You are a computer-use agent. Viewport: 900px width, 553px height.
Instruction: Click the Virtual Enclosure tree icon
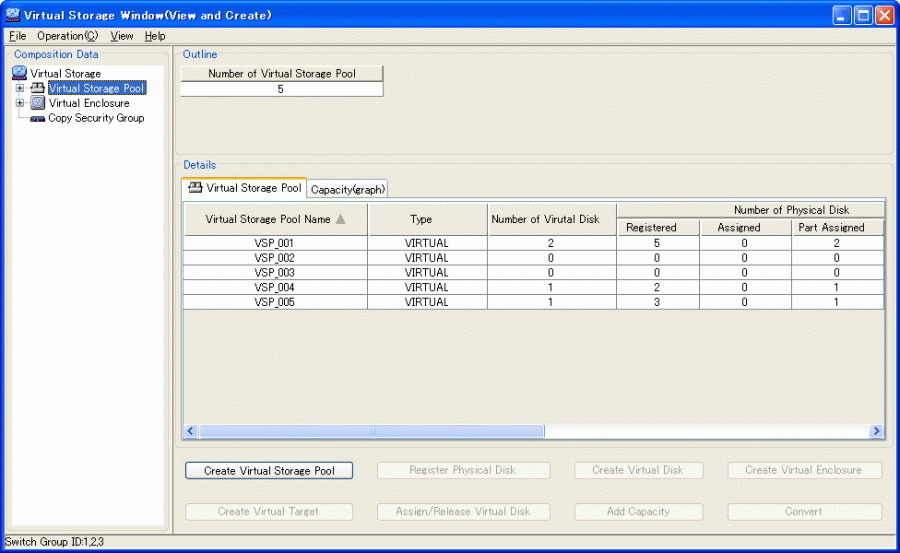click(38, 103)
